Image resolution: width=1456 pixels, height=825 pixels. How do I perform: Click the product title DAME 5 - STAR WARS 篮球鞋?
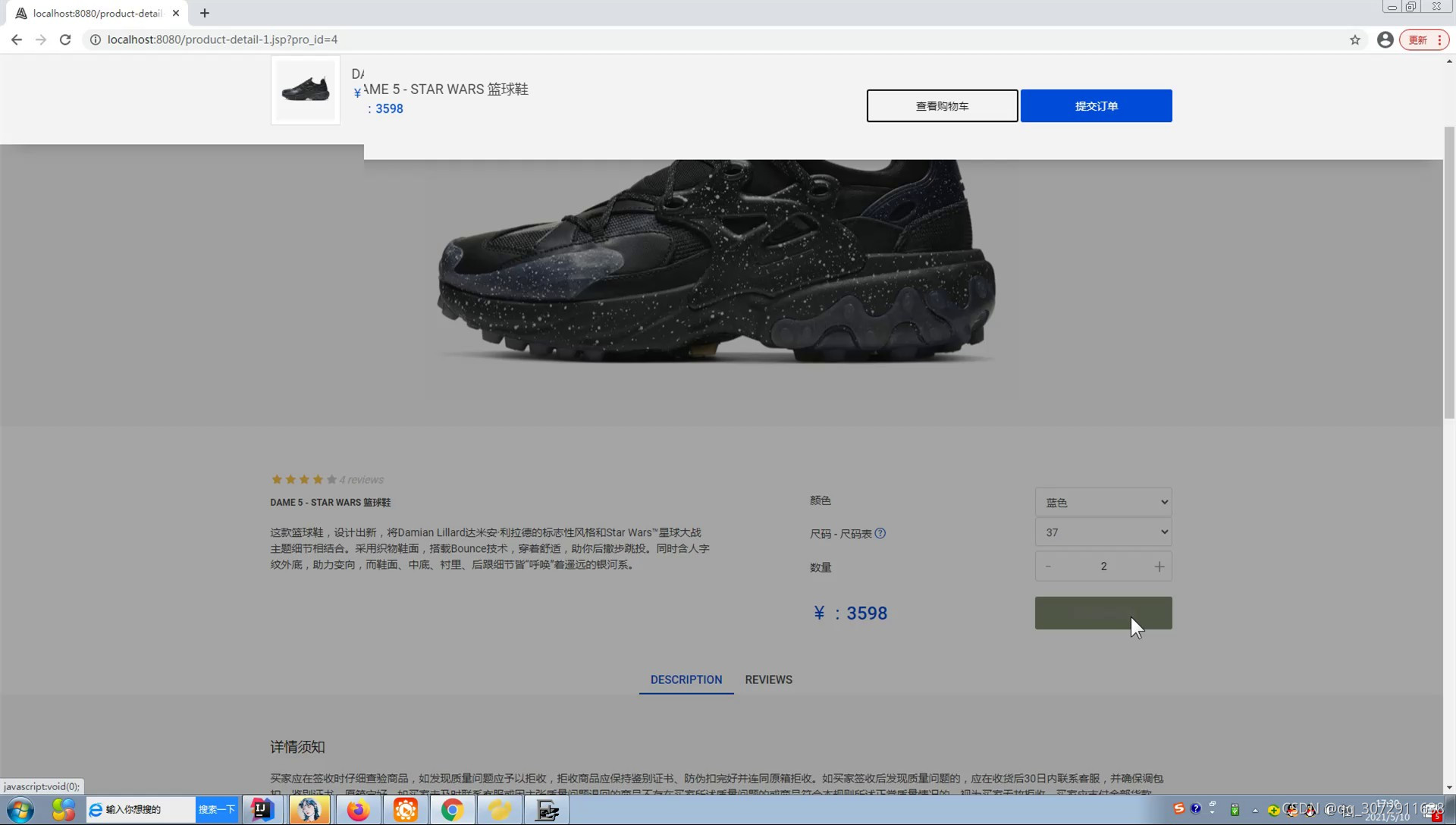pyautogui.click(x=331, y=503)
